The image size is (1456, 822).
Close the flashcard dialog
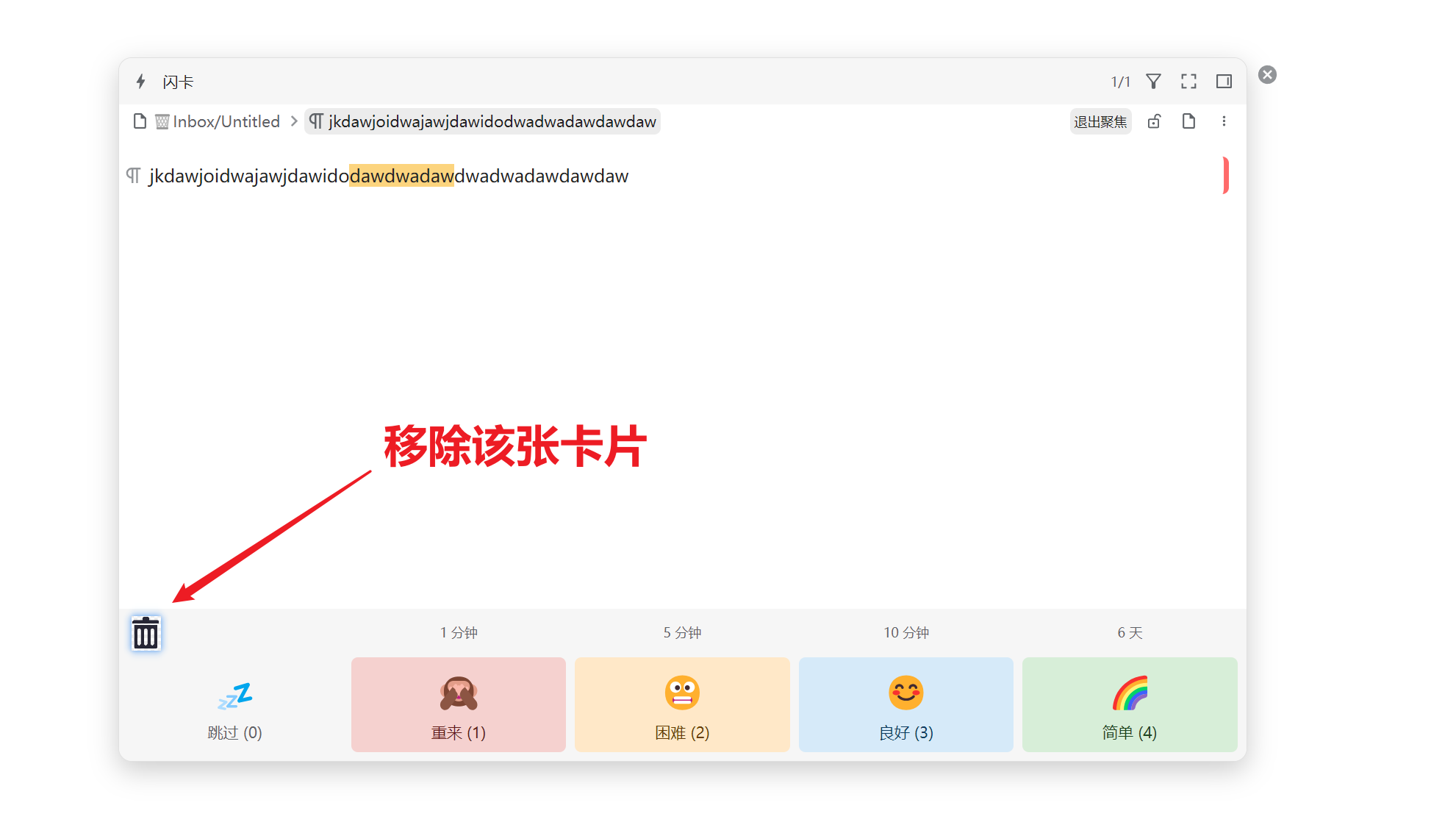click(1267, 75)
